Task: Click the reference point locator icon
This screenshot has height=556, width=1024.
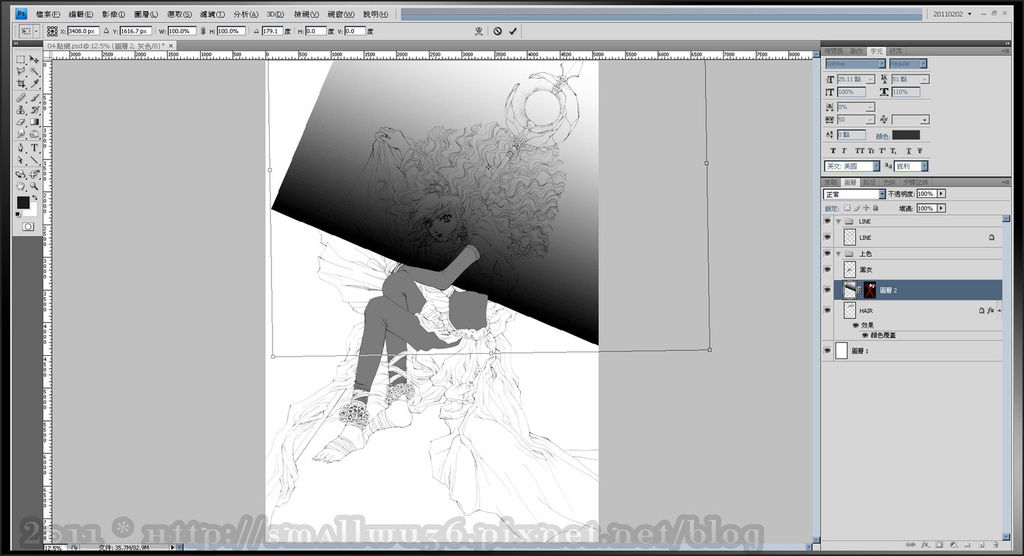Action: pos(52,31)
